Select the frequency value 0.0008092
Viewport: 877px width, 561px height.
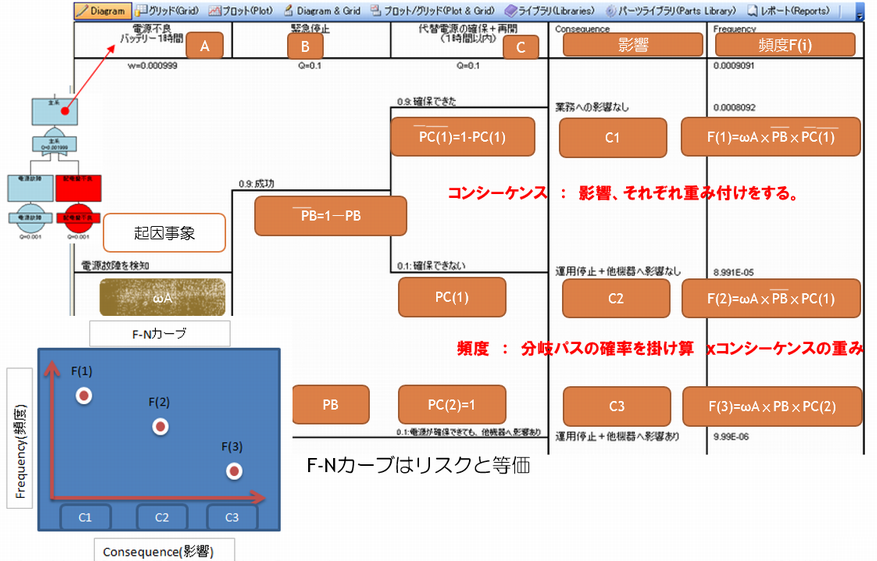734,107
